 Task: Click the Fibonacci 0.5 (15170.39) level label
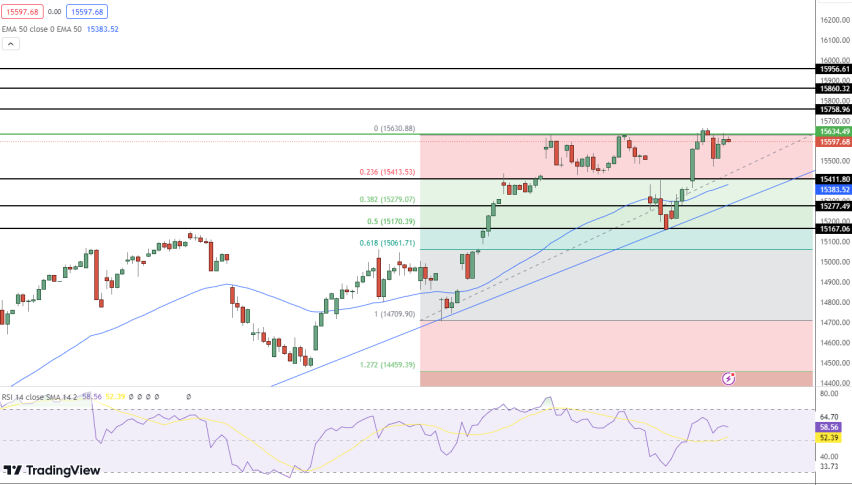pos(391,222)
